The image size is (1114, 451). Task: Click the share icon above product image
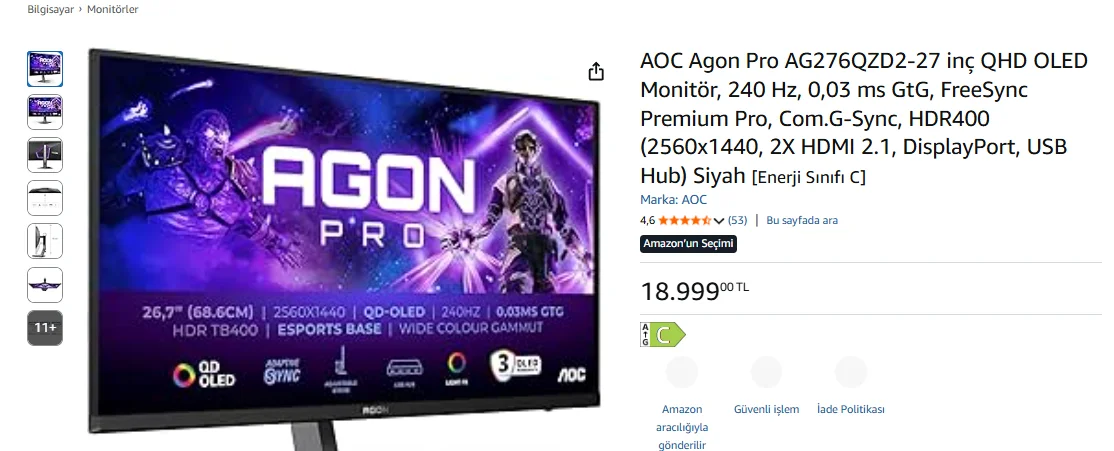tap(596, 71)
